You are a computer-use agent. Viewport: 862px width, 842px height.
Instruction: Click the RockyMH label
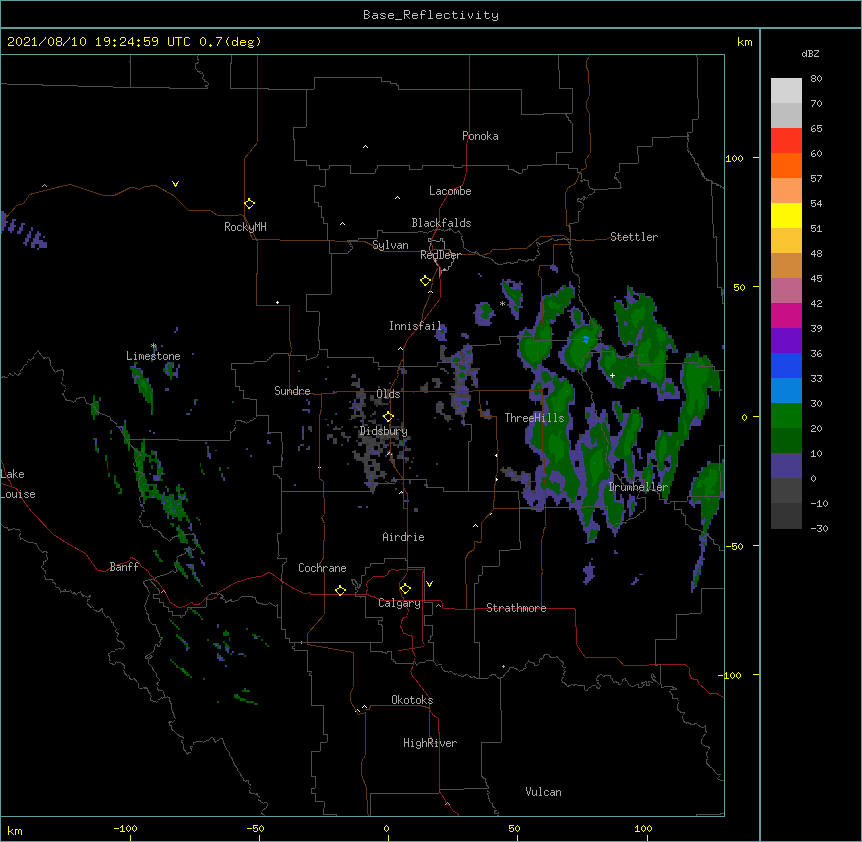coord(245,226)
